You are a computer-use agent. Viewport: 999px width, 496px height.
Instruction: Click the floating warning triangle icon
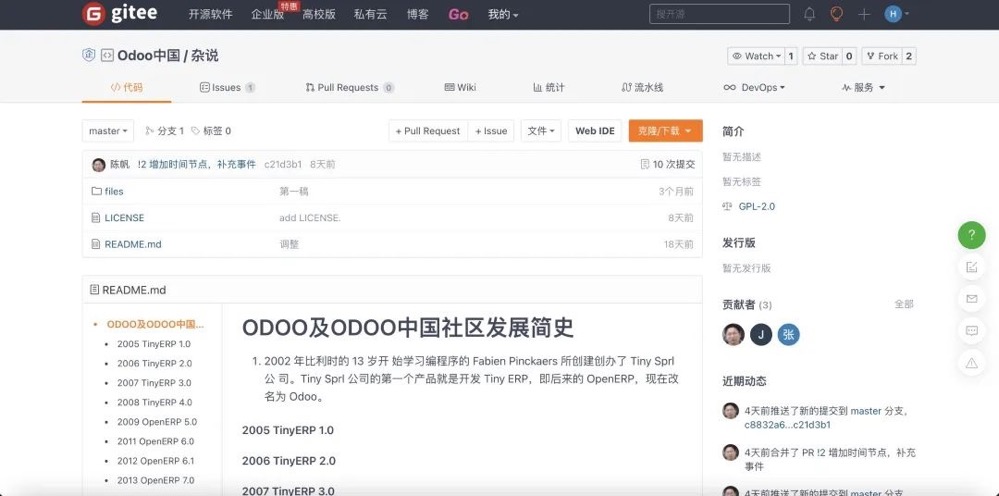[971, 363]
